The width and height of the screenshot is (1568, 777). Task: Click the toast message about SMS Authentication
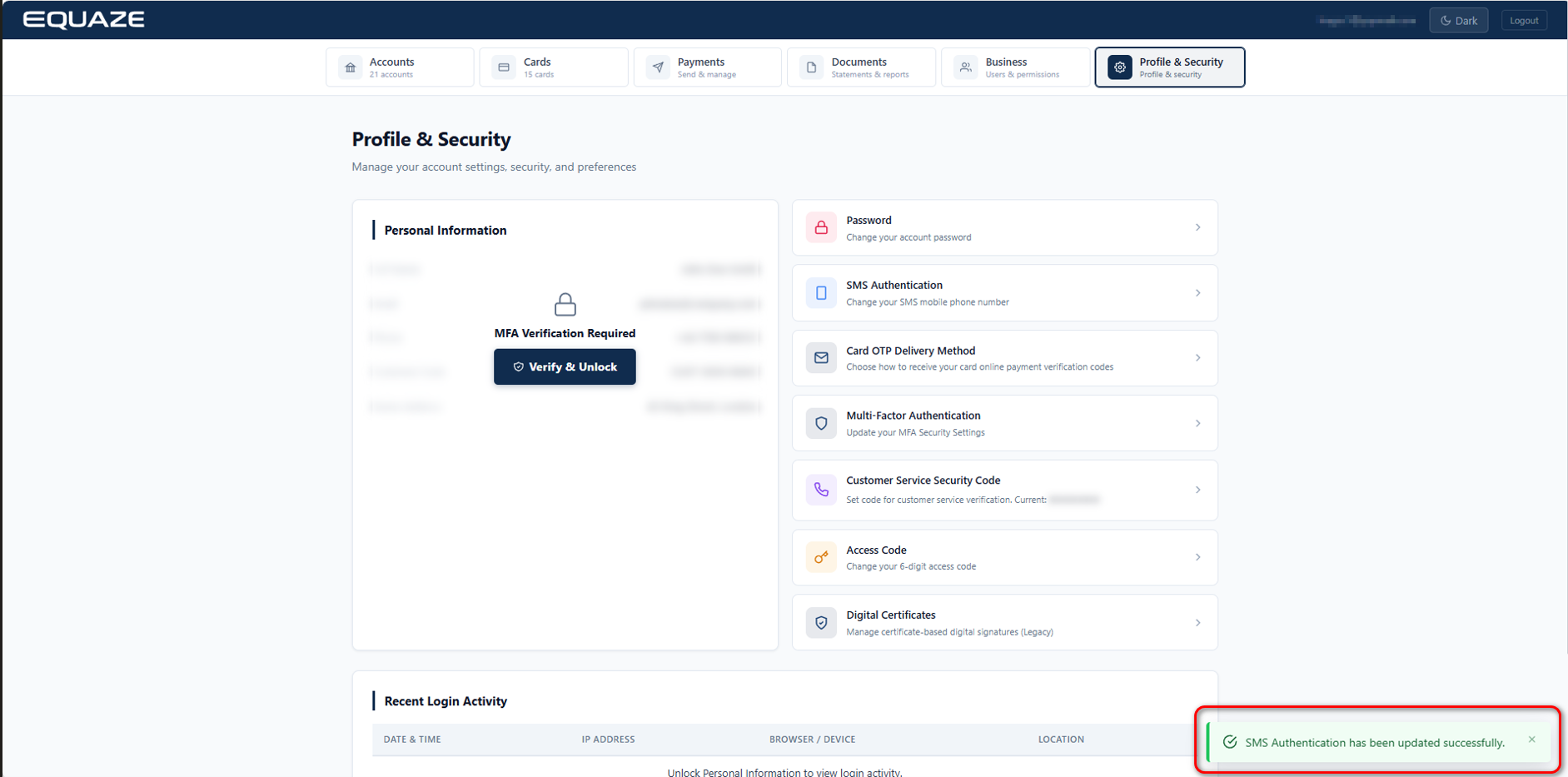click(x=1375, y=743)
